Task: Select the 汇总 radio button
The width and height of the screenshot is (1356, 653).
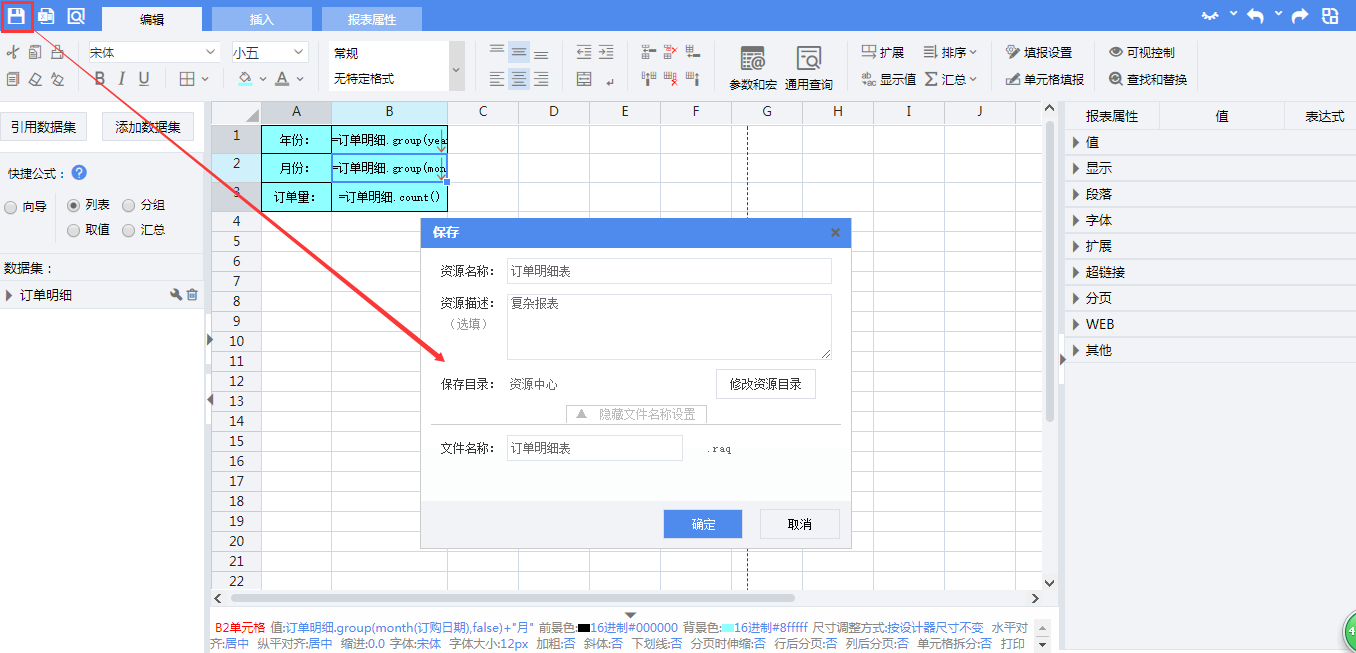Action: coord(129,231)
